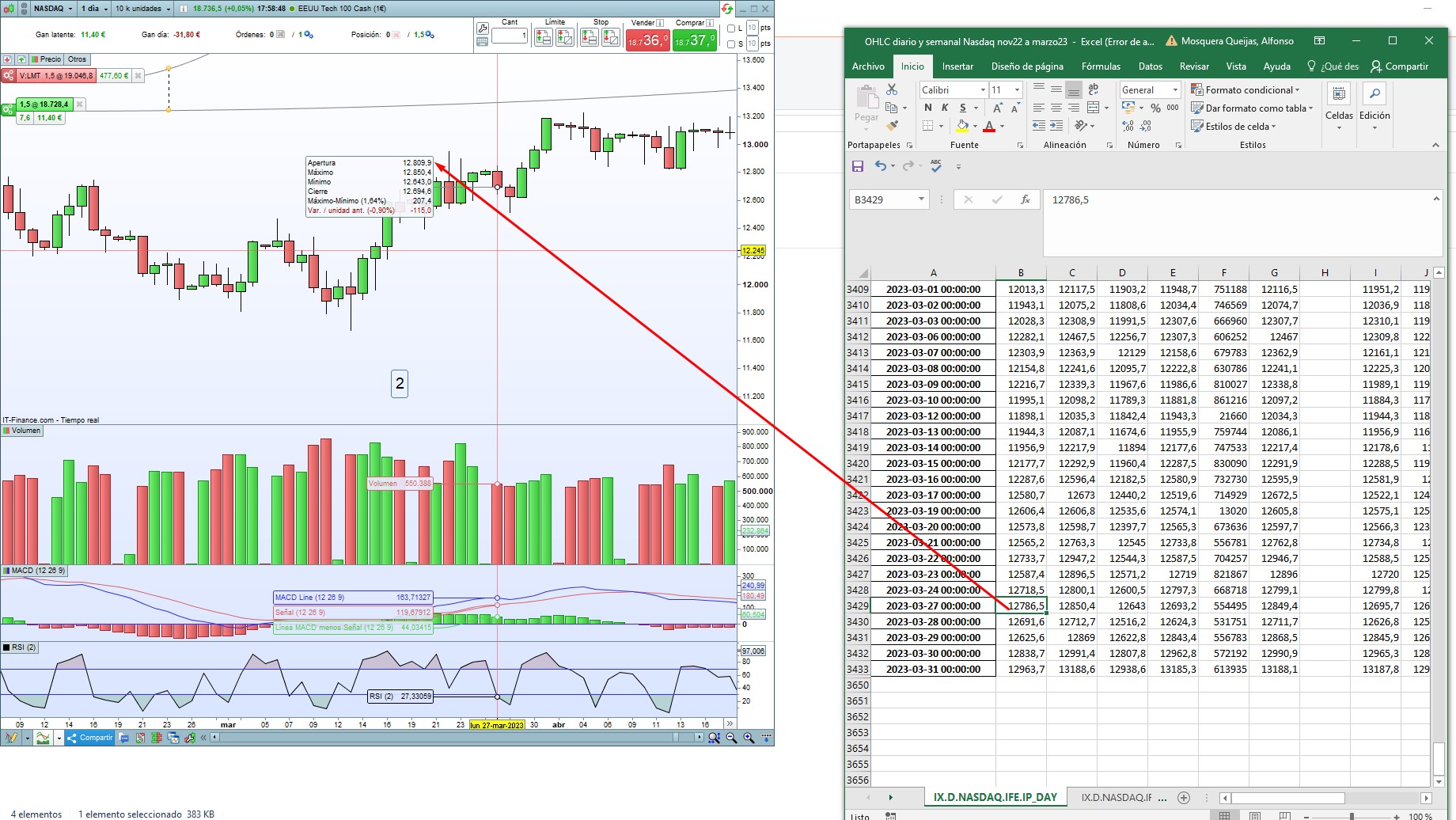The image size is (1456, 820).
Task: Toggle right text alignment
Action: pos(1074,108)
